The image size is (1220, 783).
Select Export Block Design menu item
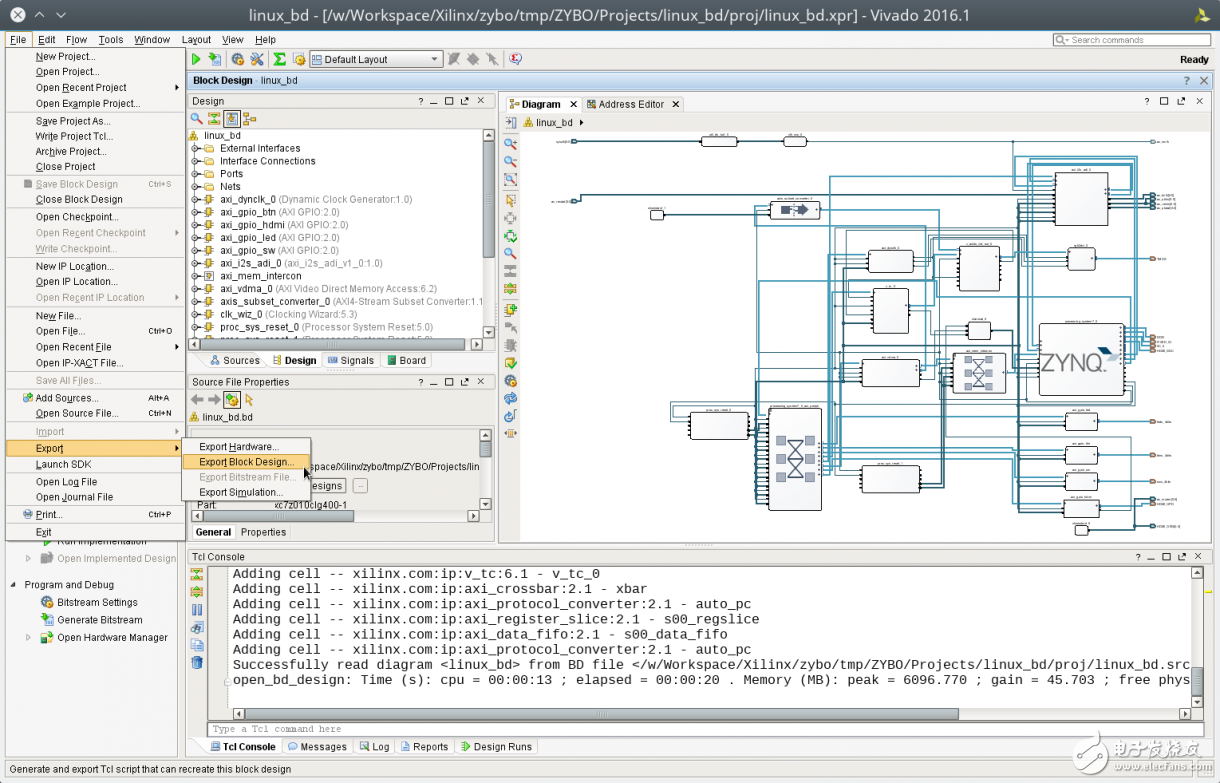[x=246, y=462]
